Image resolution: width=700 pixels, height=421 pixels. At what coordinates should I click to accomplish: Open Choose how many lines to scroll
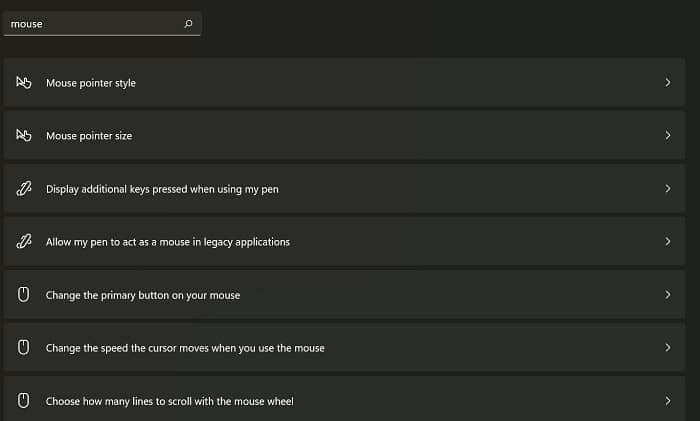tap(169, 401)
